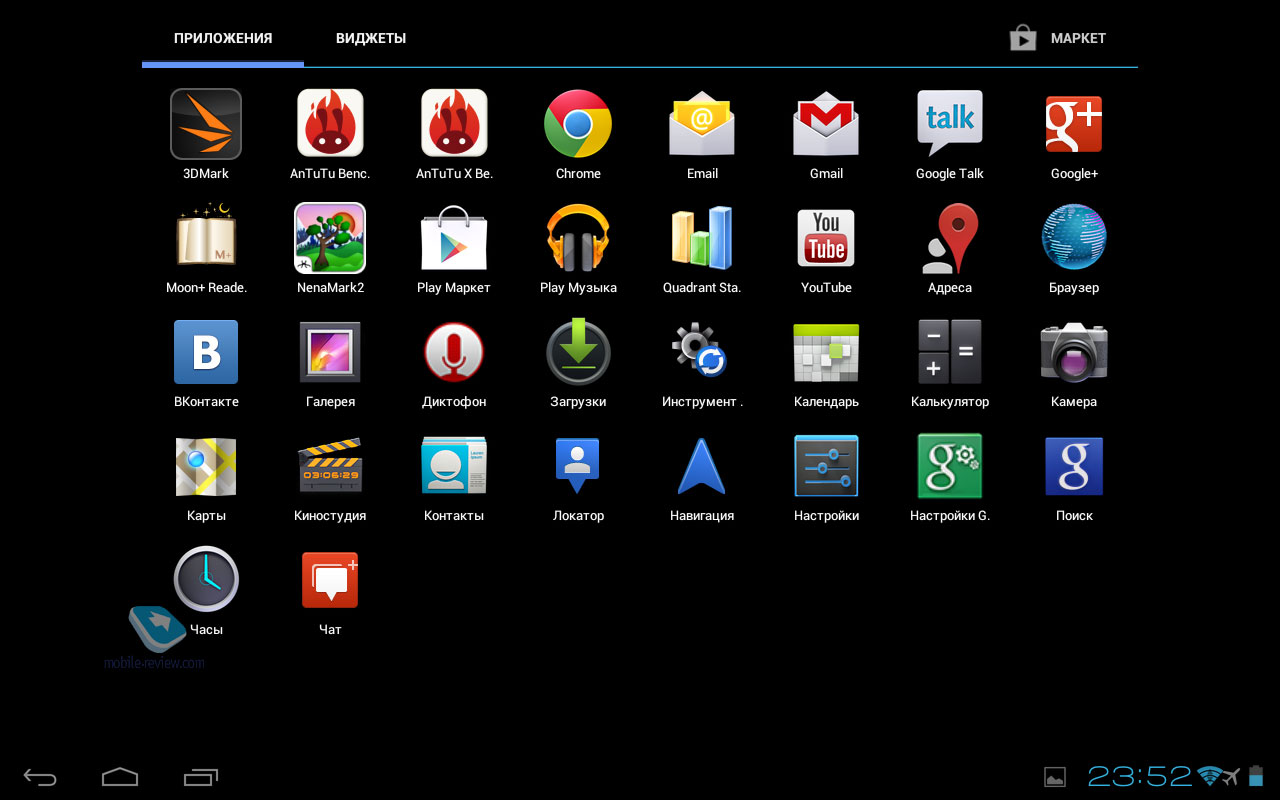Screen dimensions: 1280x800
Task: Open the Поиск Google search app
Action: 1074,466
